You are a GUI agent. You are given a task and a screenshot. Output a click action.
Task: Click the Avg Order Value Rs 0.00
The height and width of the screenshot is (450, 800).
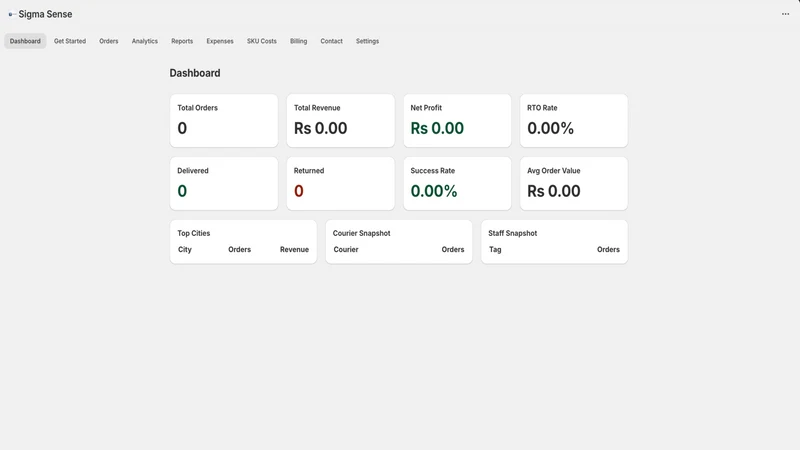pyautogui.click(x=554, y=191)
